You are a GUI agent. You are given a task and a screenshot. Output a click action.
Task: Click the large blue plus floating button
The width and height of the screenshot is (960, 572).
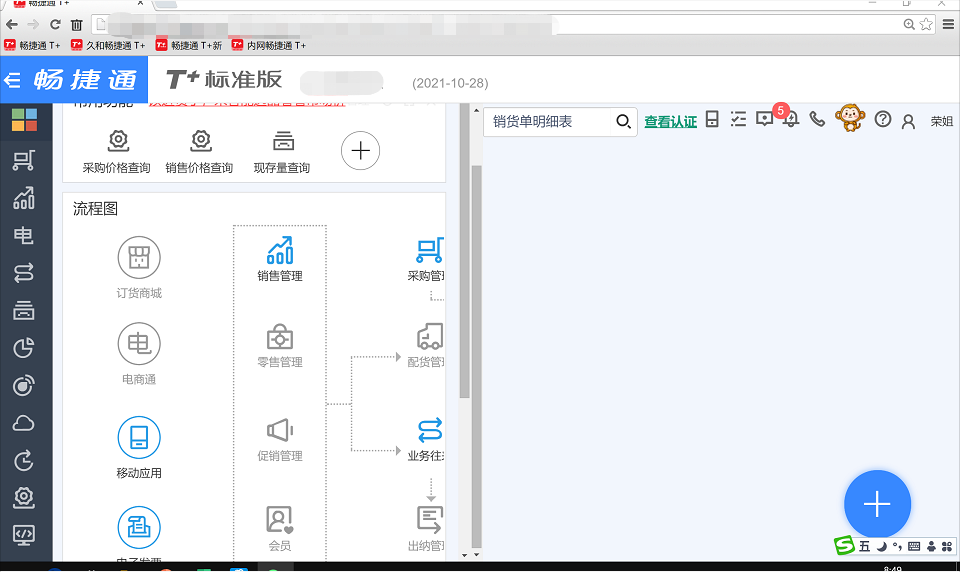pos(877,504)
